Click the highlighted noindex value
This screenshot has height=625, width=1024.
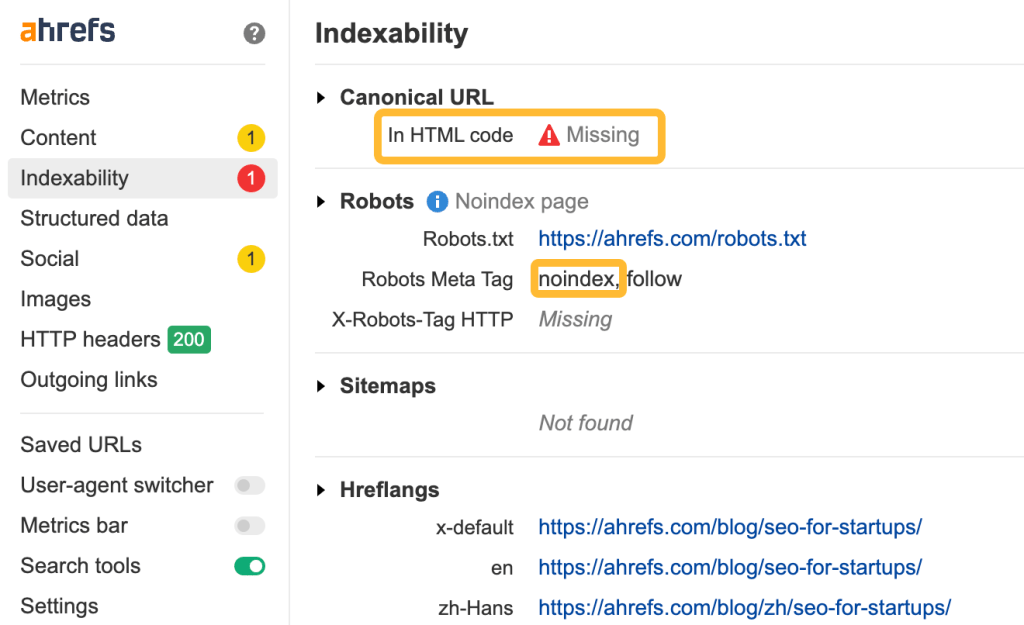pyautogui.click(x=578, y=279)
